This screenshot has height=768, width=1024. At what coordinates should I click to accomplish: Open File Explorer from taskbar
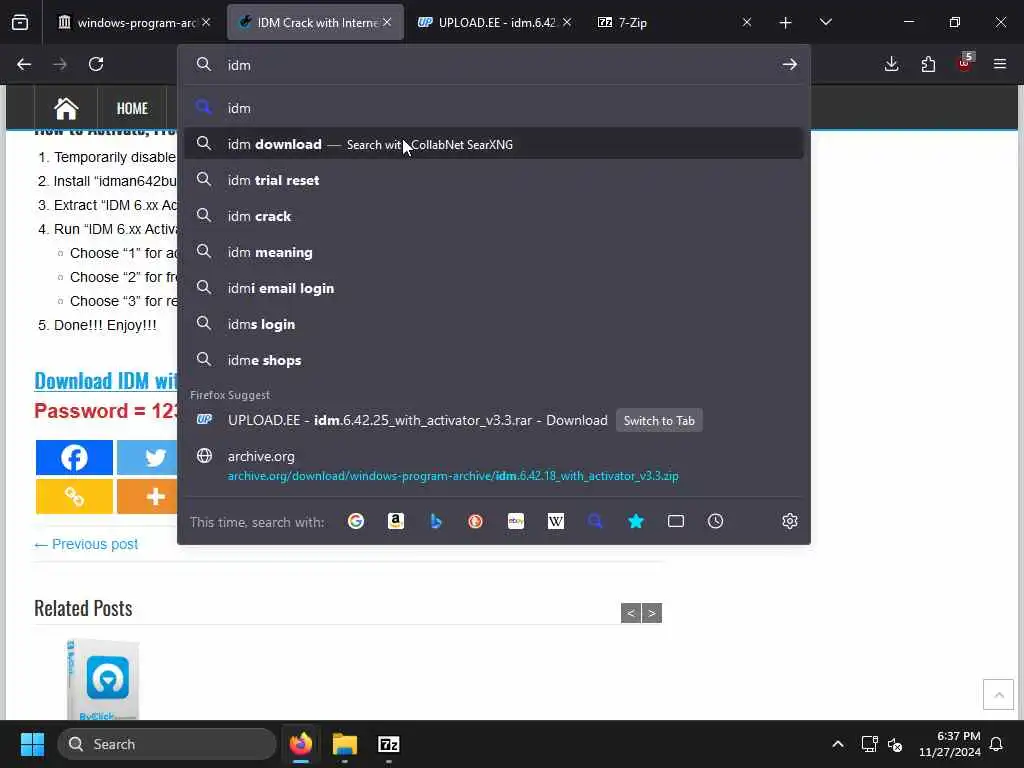pos(345,744)
